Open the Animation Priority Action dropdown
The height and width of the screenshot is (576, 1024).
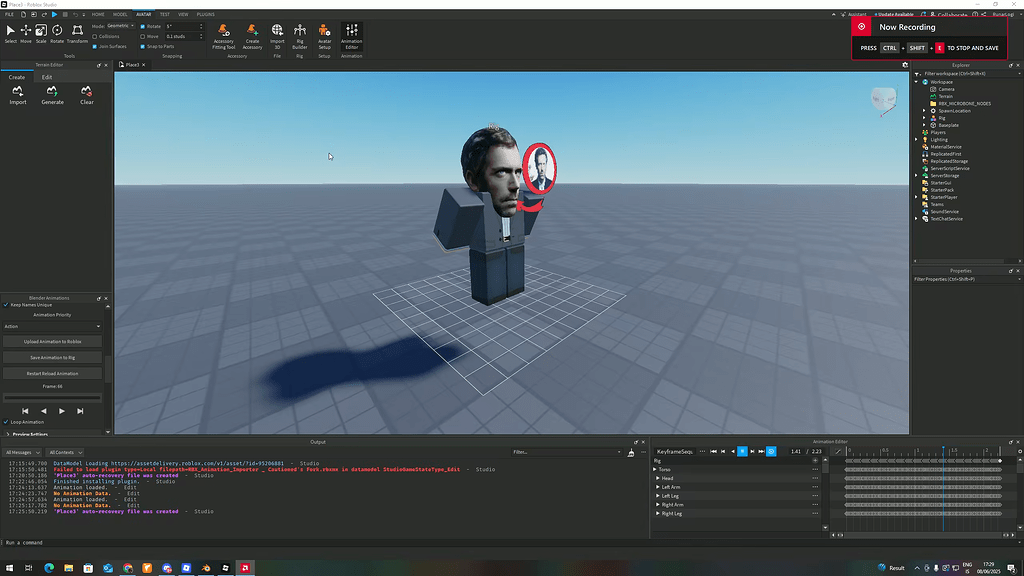pos(52,326)
